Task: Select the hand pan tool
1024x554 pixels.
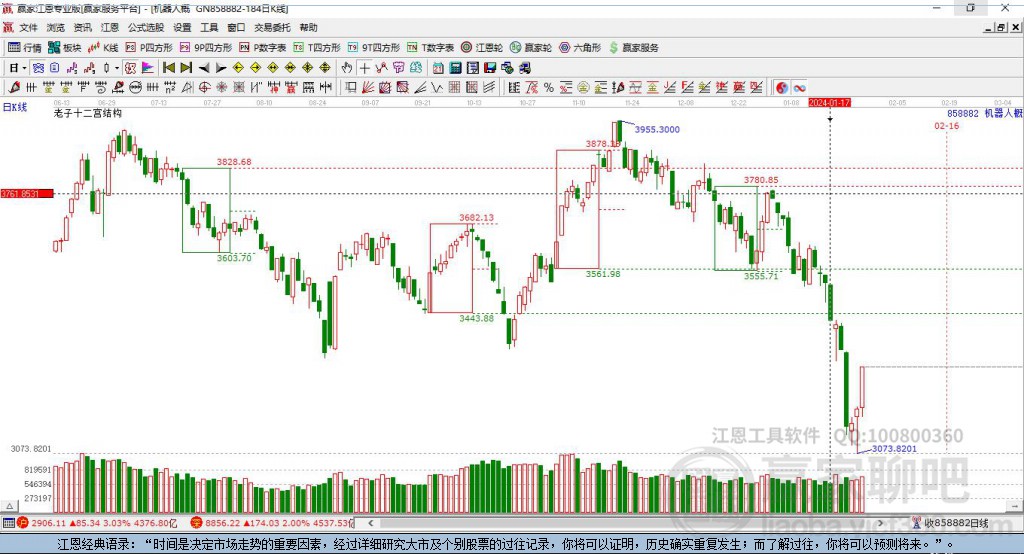Action: 347,68
